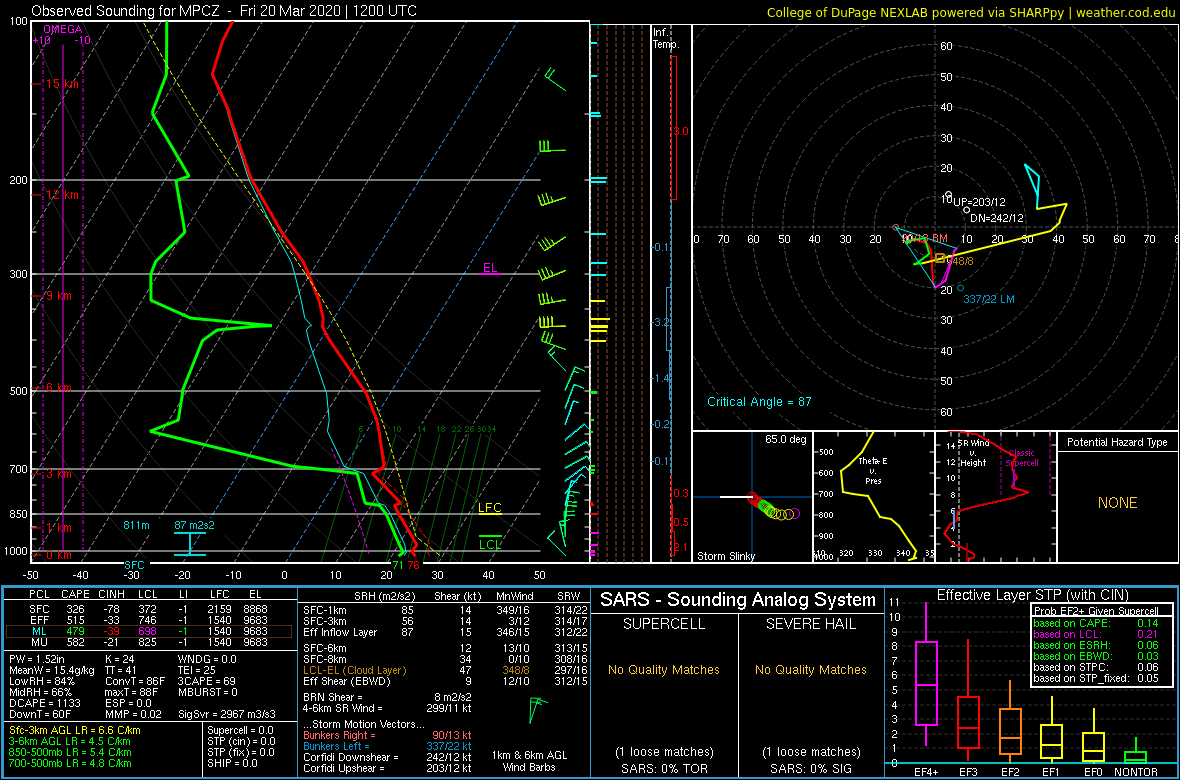The width and height of the screenshot is (1180, 780).
Task: Click the 'Potential Hazard Type' header
Action: coord(1117,443)
